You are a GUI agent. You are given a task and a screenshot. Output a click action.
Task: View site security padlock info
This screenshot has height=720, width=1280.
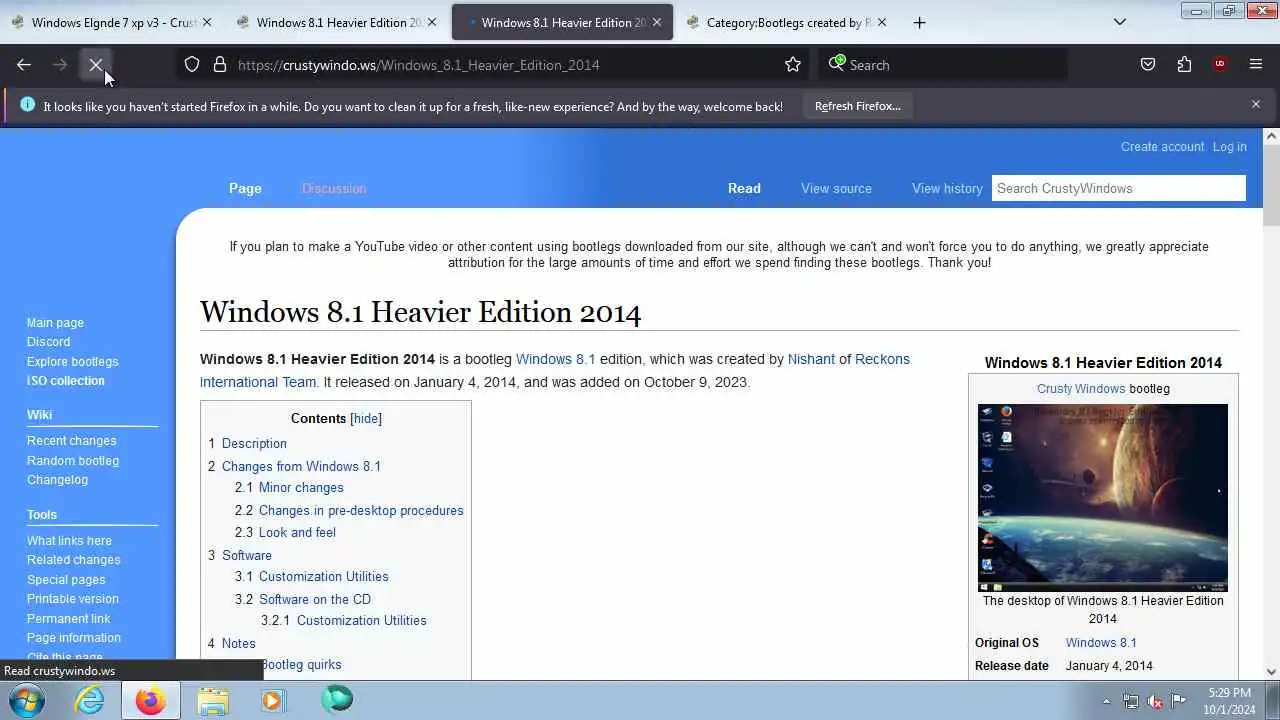tap(220, 65)
